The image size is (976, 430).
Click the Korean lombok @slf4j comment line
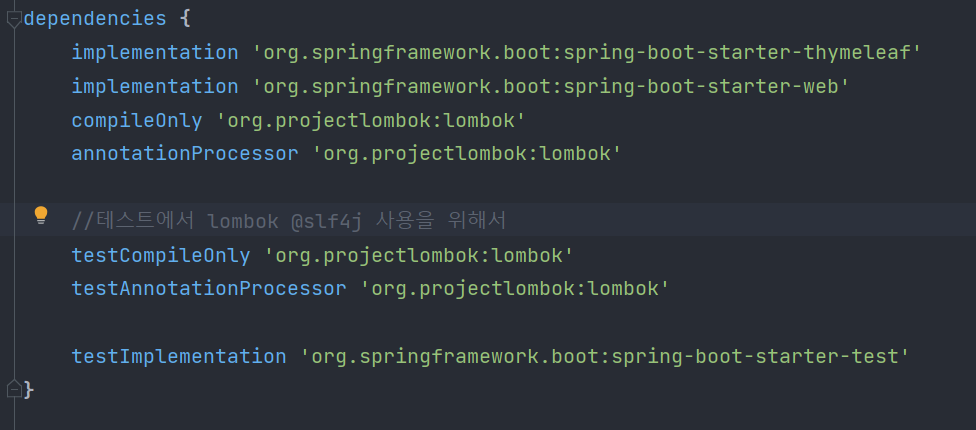(289, 220)
